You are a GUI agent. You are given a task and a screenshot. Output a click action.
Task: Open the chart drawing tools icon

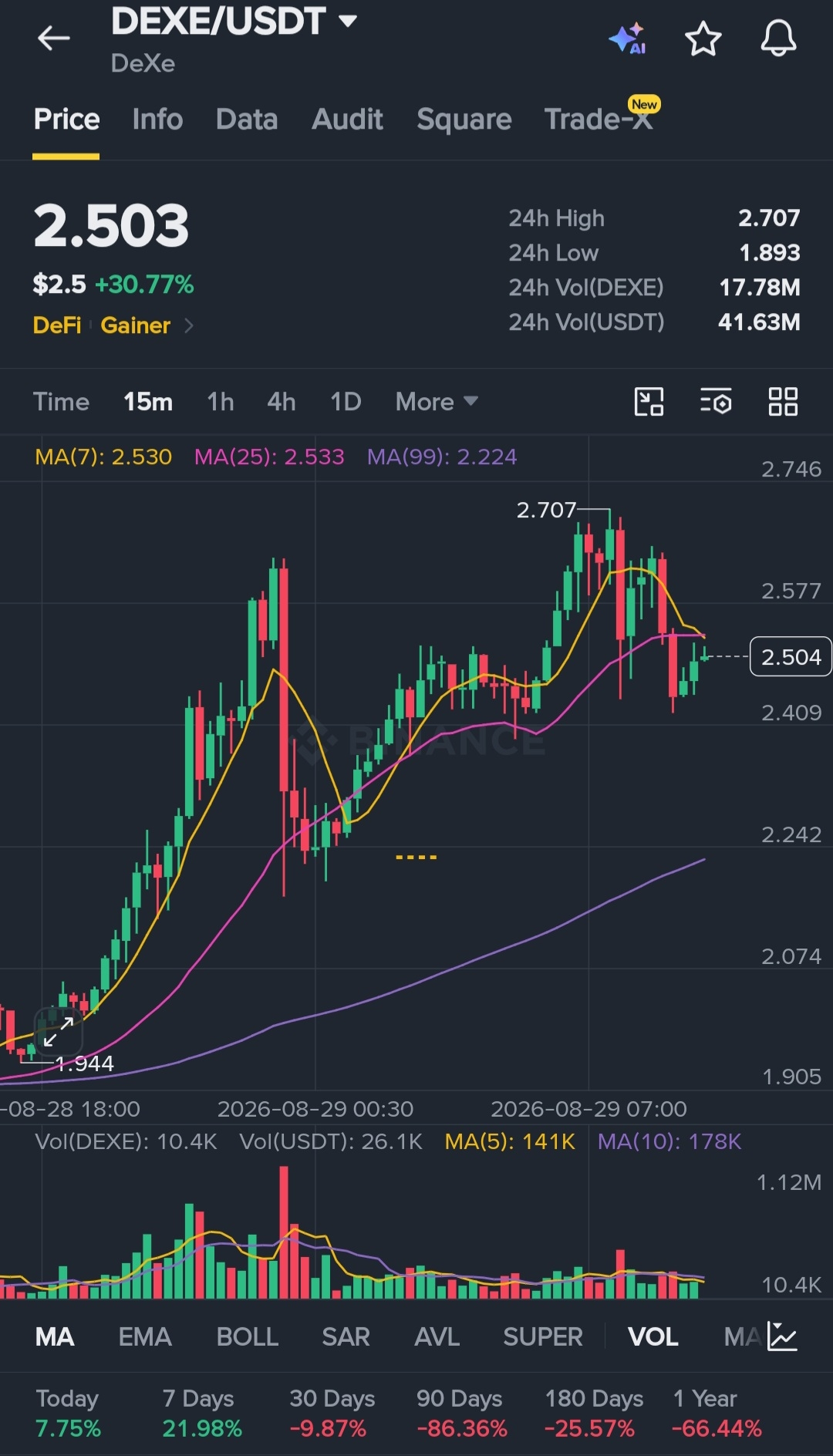click(649, 402)
